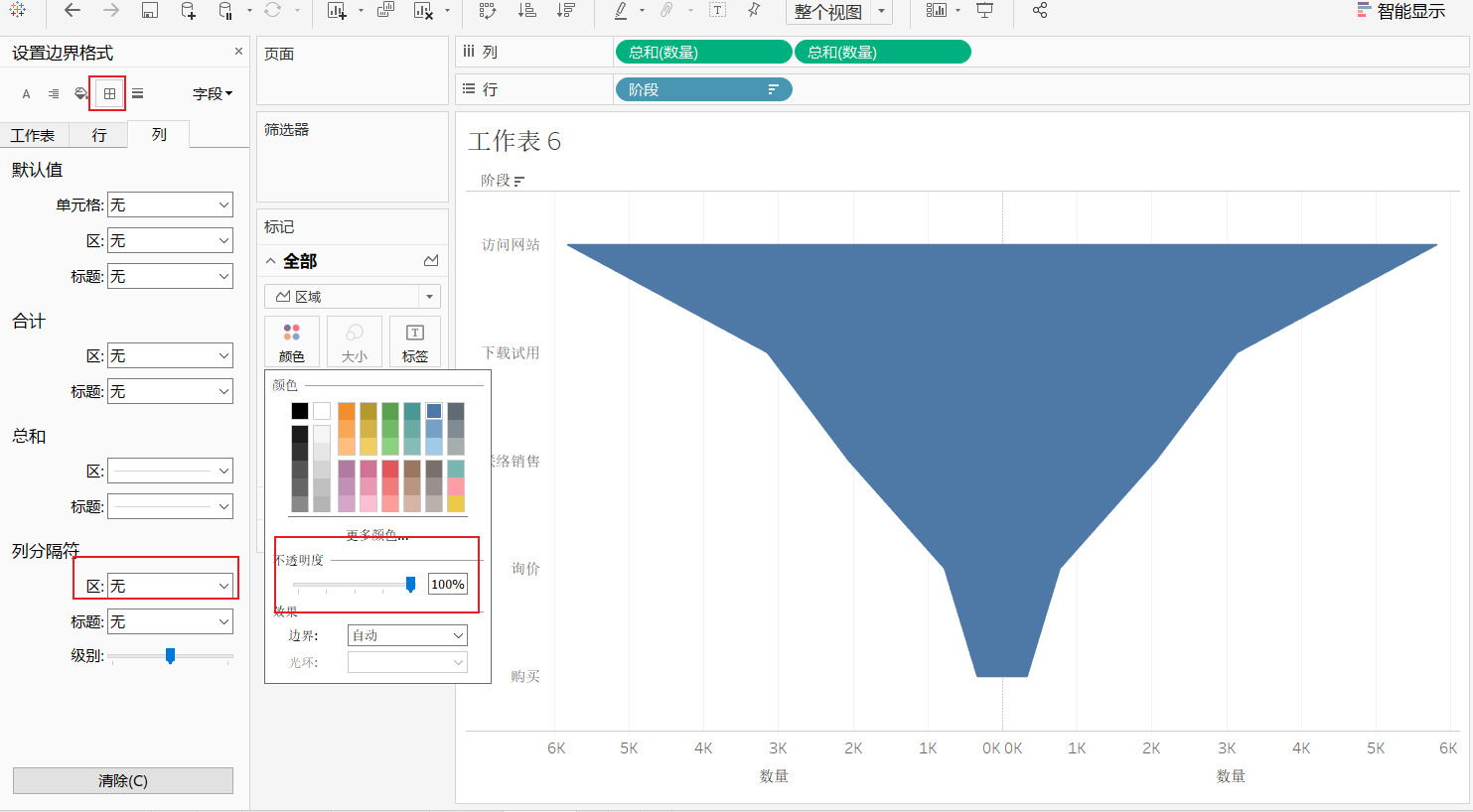Click the share workbook icon
This screenshot has height=812, width=1473.
[x=1040, y=10]
